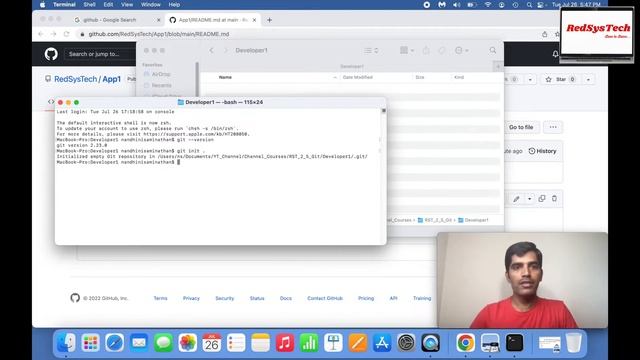Image resolution: width=640 pixels, height=360 pixels.
Task: Click the GitHub octocat logo in header
Action: pyautogui.click(x=51, y=54)
